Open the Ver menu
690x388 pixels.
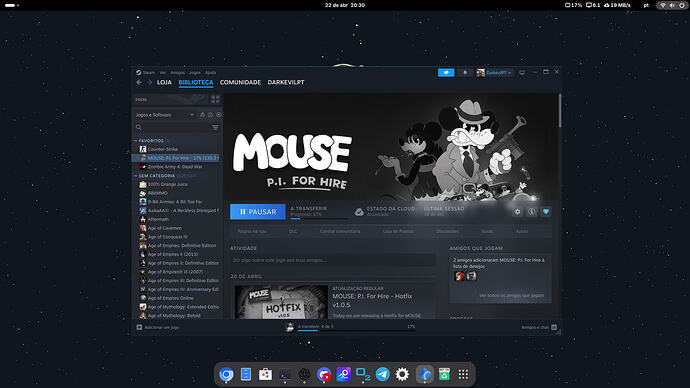click(x=163, y=73)
